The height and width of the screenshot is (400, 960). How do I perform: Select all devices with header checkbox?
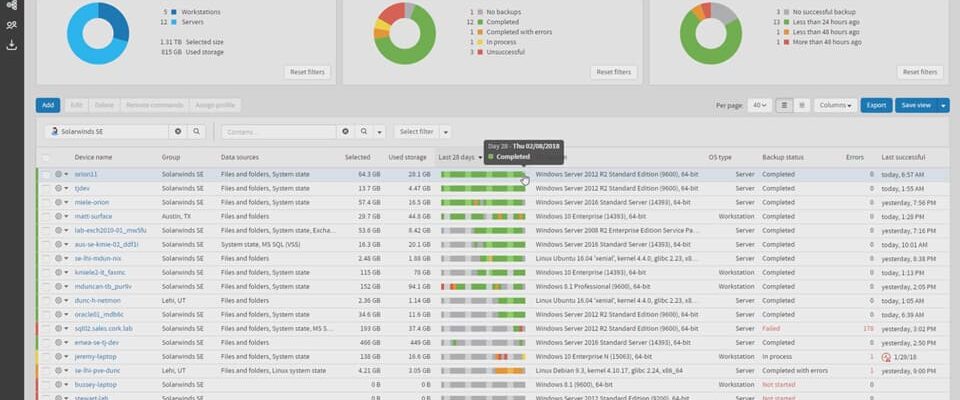pyautogui.click(x=46, y=158)
